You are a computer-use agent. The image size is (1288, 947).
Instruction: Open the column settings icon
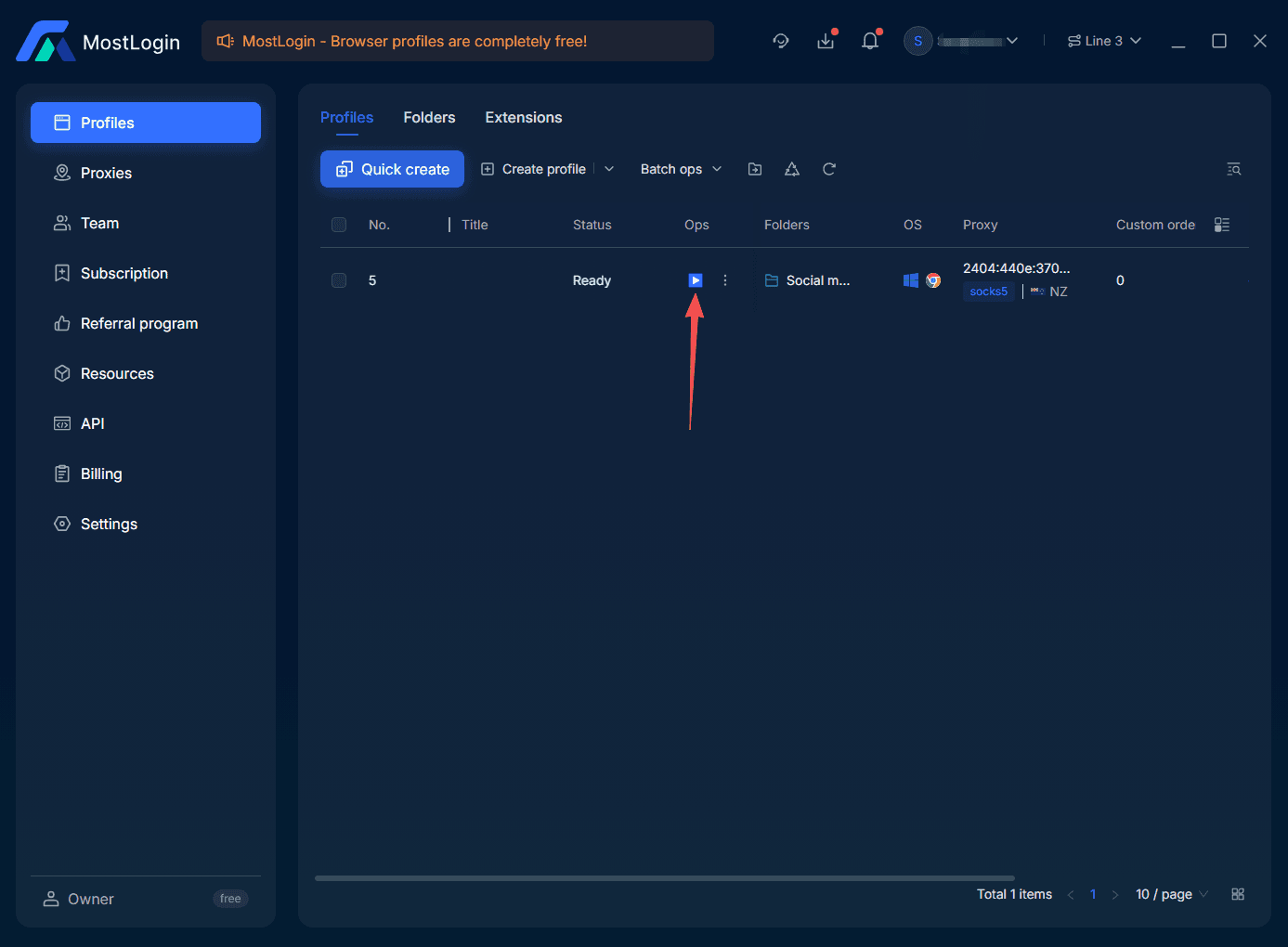(1222, 225)
